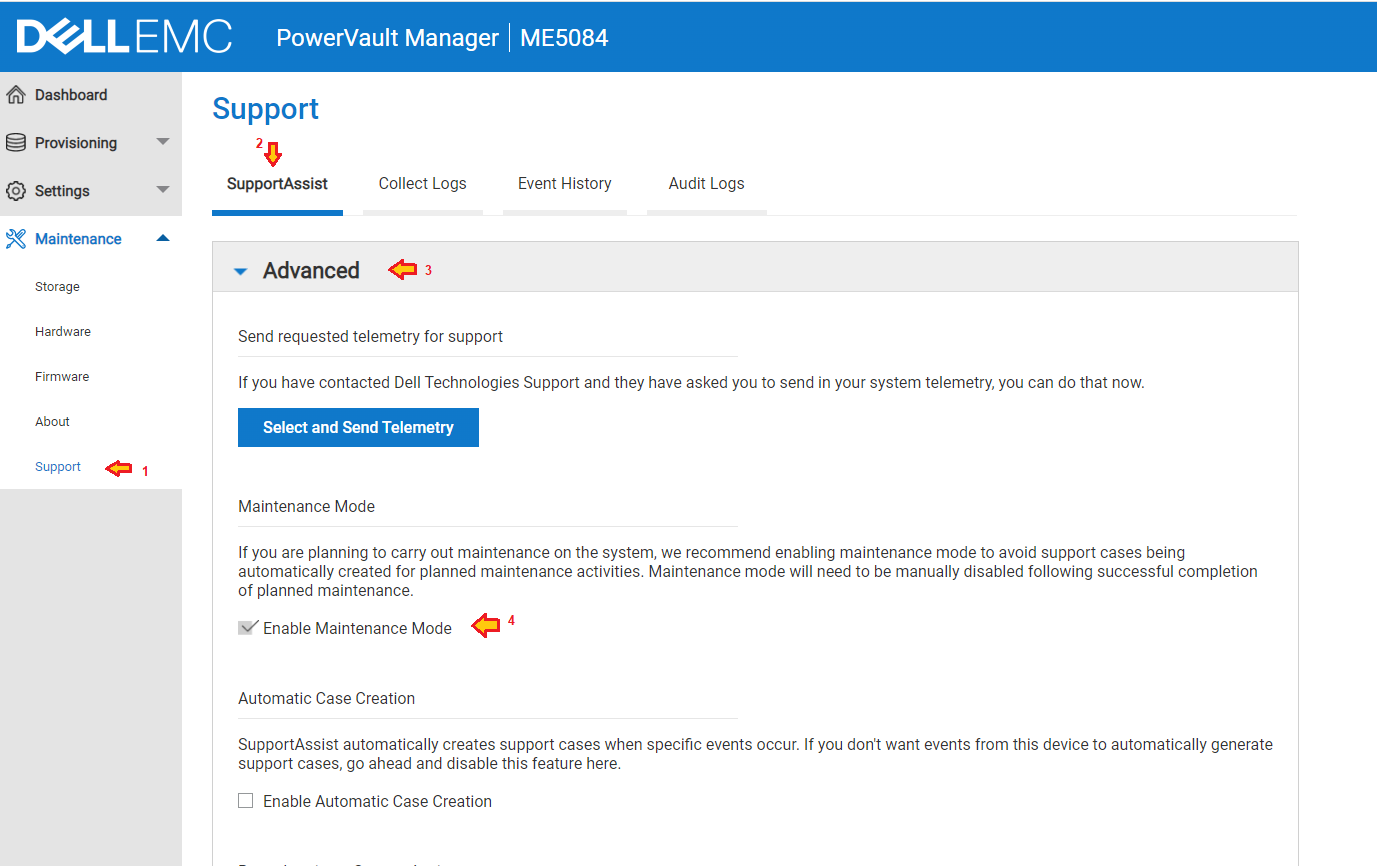Collapse the Maintenance sidebar menu
The height and width of the screenshot is (866, 1377).
point(162,238)
